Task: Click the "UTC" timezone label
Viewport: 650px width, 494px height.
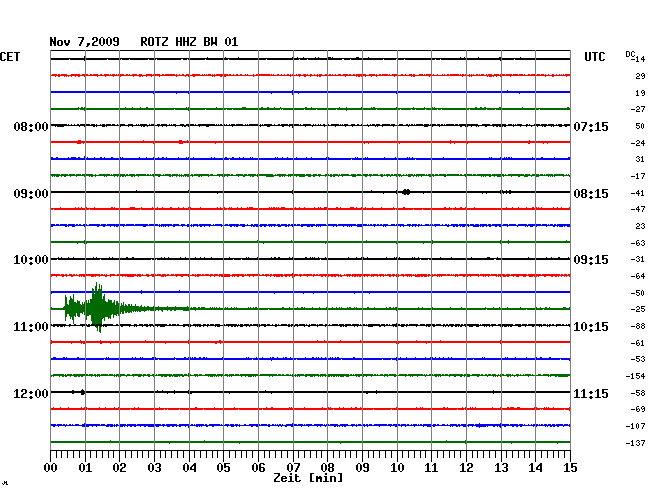Action: click(x=594, y=57)
